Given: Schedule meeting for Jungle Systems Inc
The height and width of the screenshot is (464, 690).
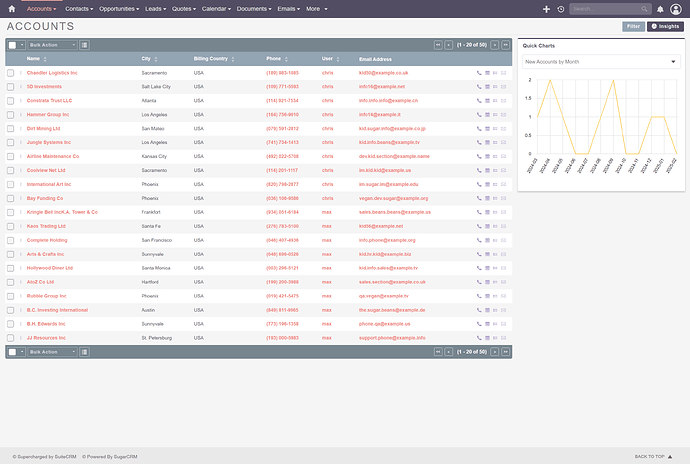Looking at the screenshot, I should (487, 143).
